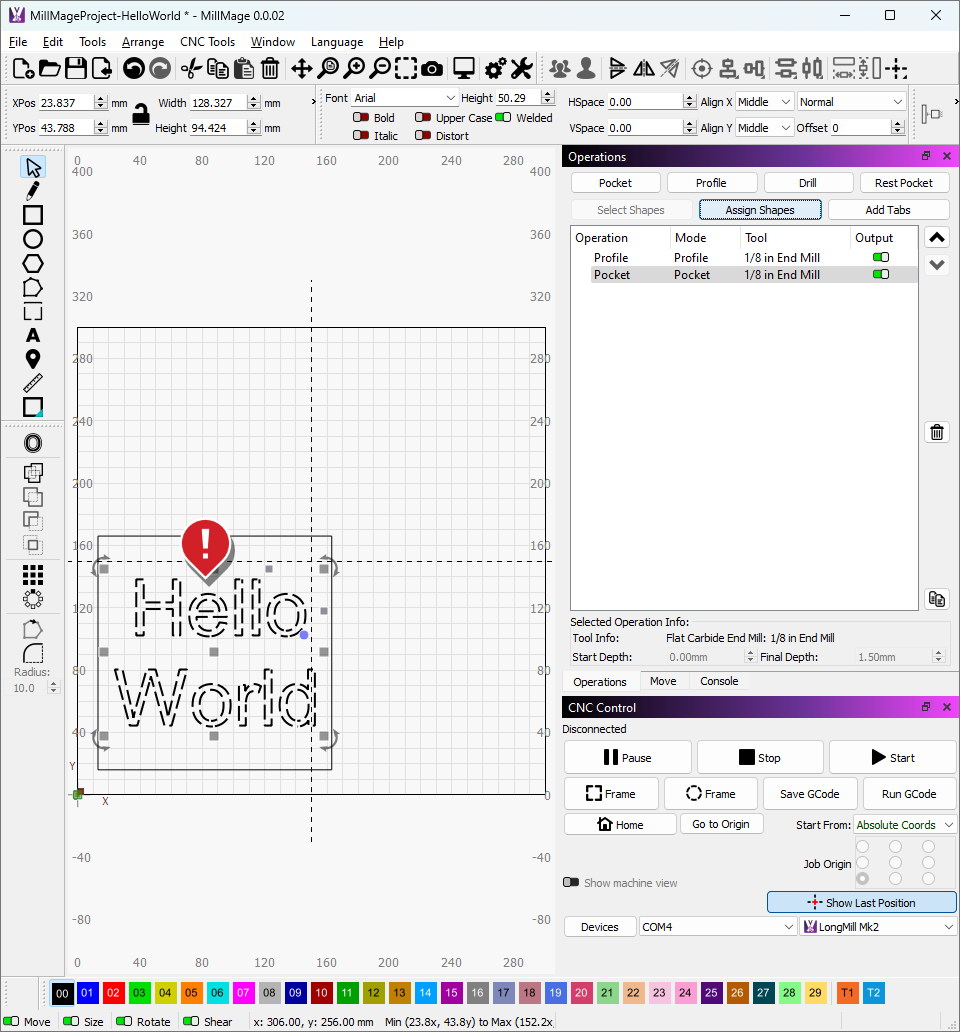Open the CNC Tools menu
The image size is (960, 1032).
coord(207,42)
